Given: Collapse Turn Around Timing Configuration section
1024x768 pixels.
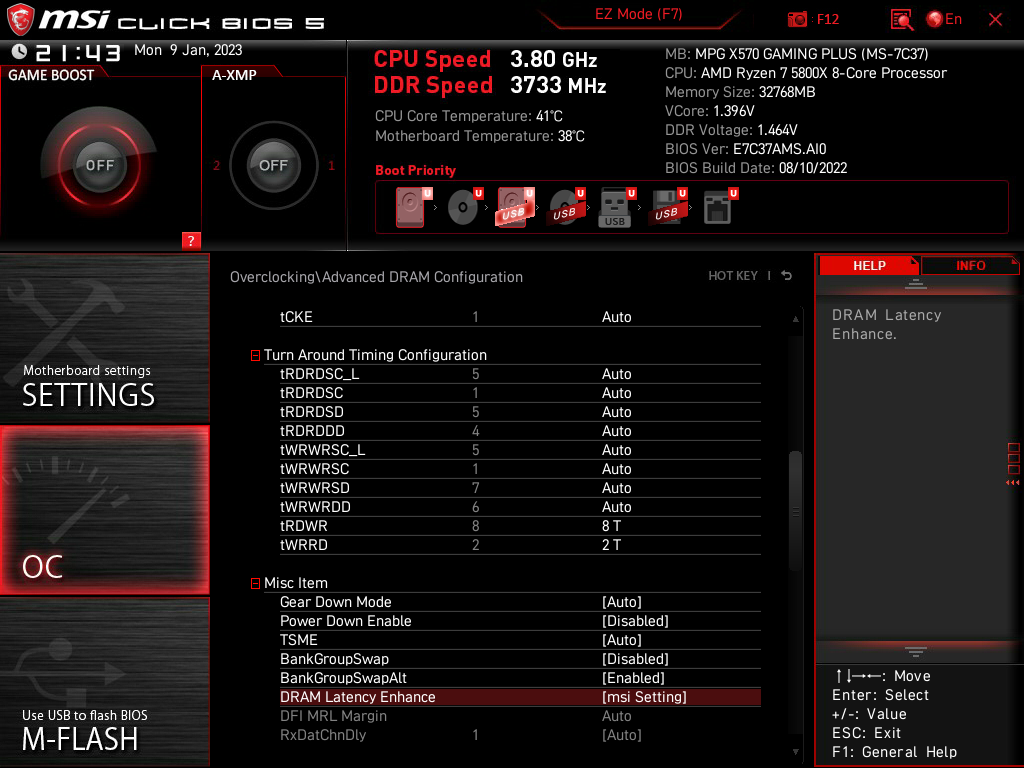Looking at the screenshot, I should pos(255,355).
